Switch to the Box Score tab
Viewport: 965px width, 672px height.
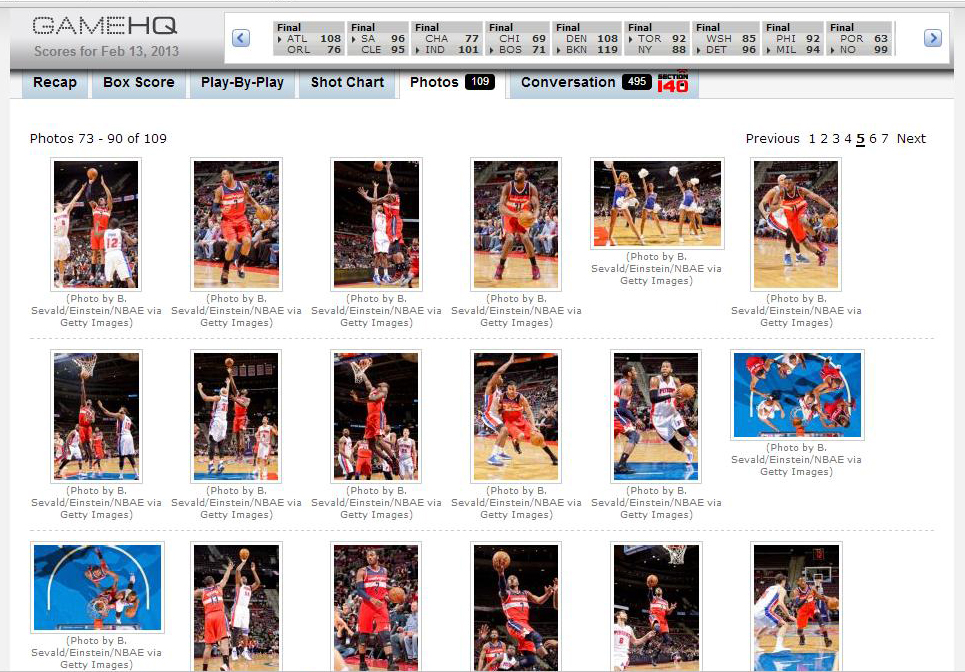[x=139, y=83]
